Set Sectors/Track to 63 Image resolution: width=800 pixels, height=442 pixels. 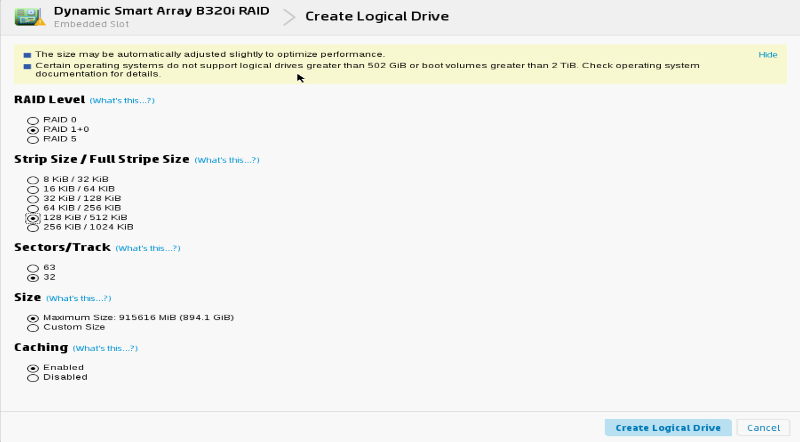33,268
